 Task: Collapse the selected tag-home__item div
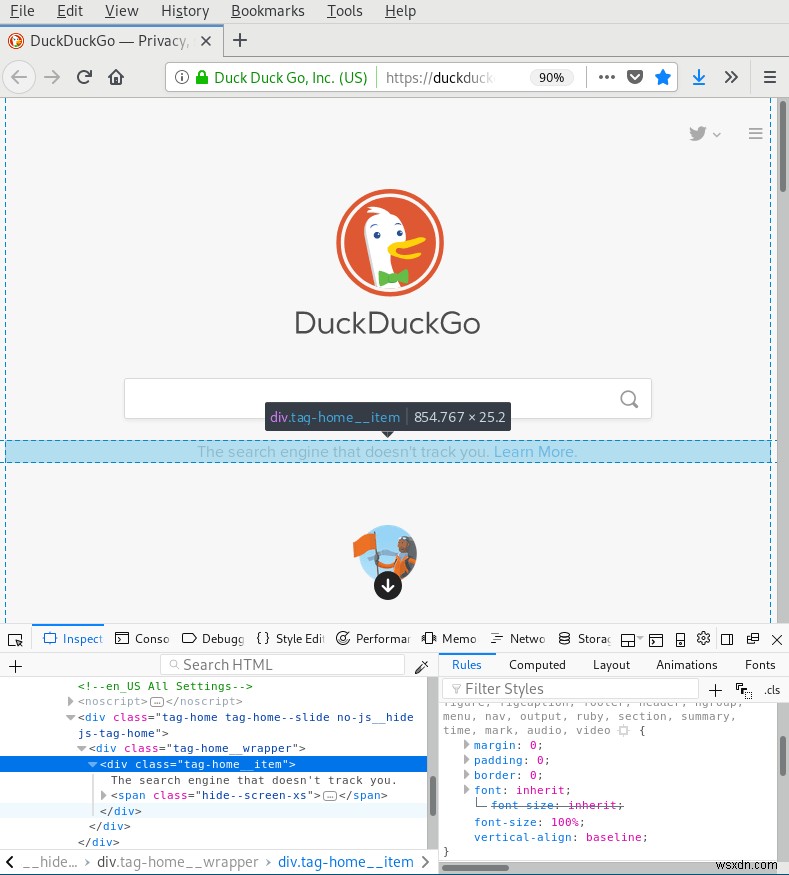click(93, 765)
